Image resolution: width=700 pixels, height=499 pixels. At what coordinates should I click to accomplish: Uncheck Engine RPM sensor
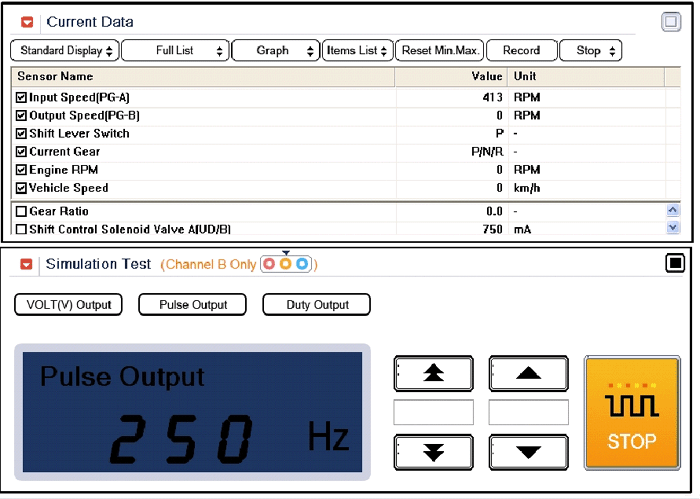point(21,170)
